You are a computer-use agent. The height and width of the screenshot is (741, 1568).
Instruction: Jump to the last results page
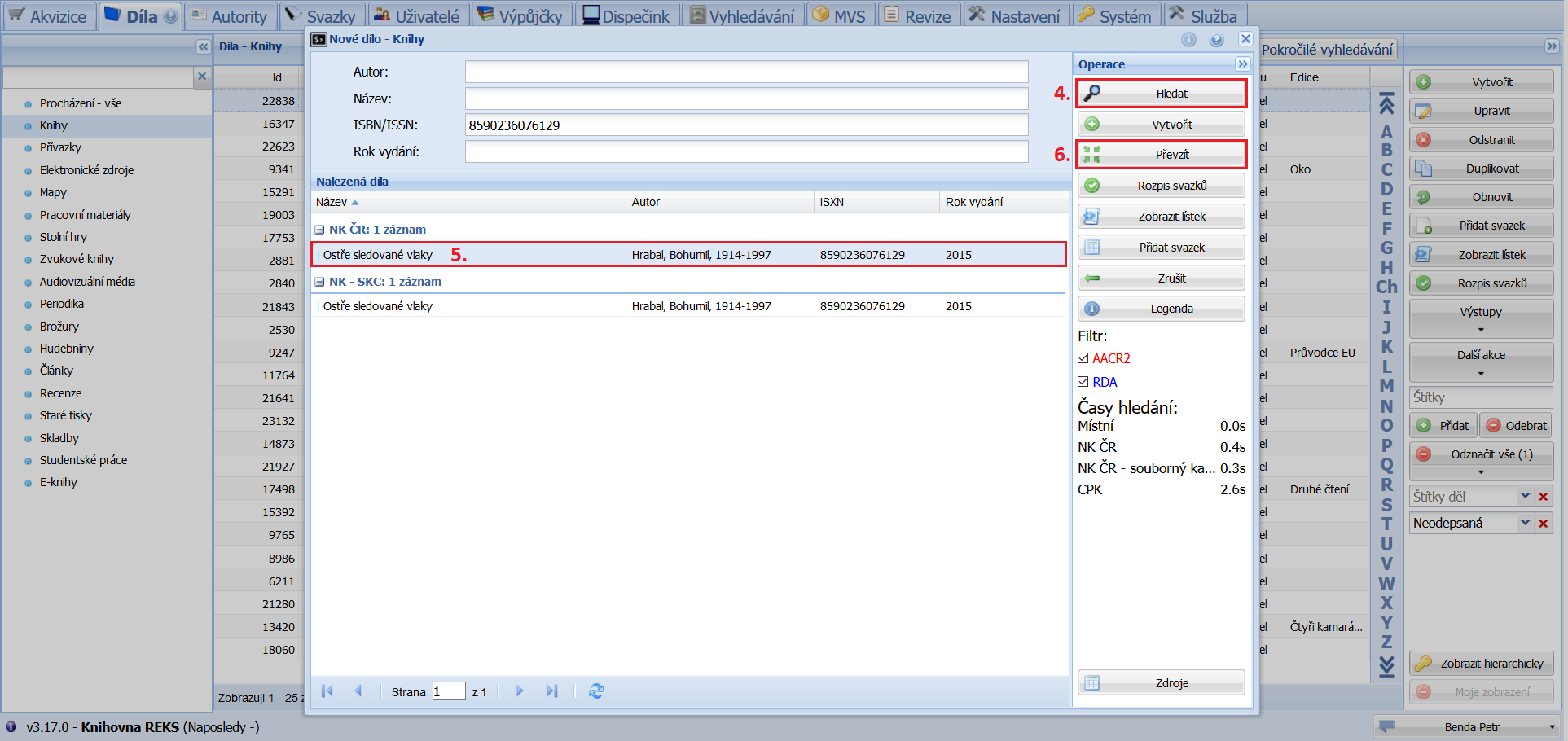(551, 691)
